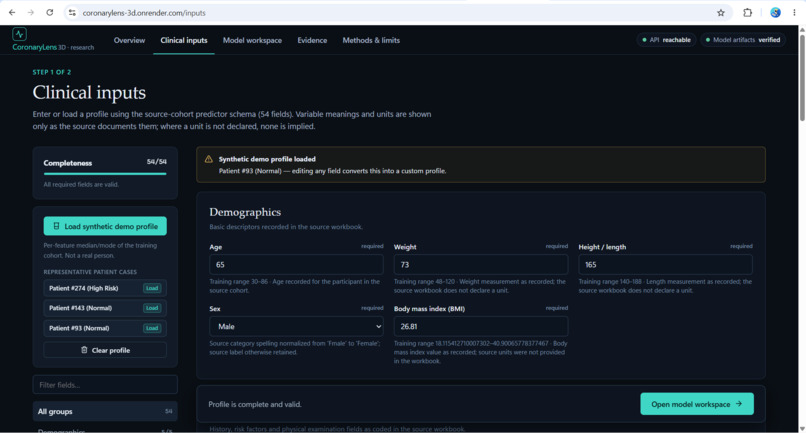Open the Evidence tab
Screen dimensions: 806x433
click(312, 40)
